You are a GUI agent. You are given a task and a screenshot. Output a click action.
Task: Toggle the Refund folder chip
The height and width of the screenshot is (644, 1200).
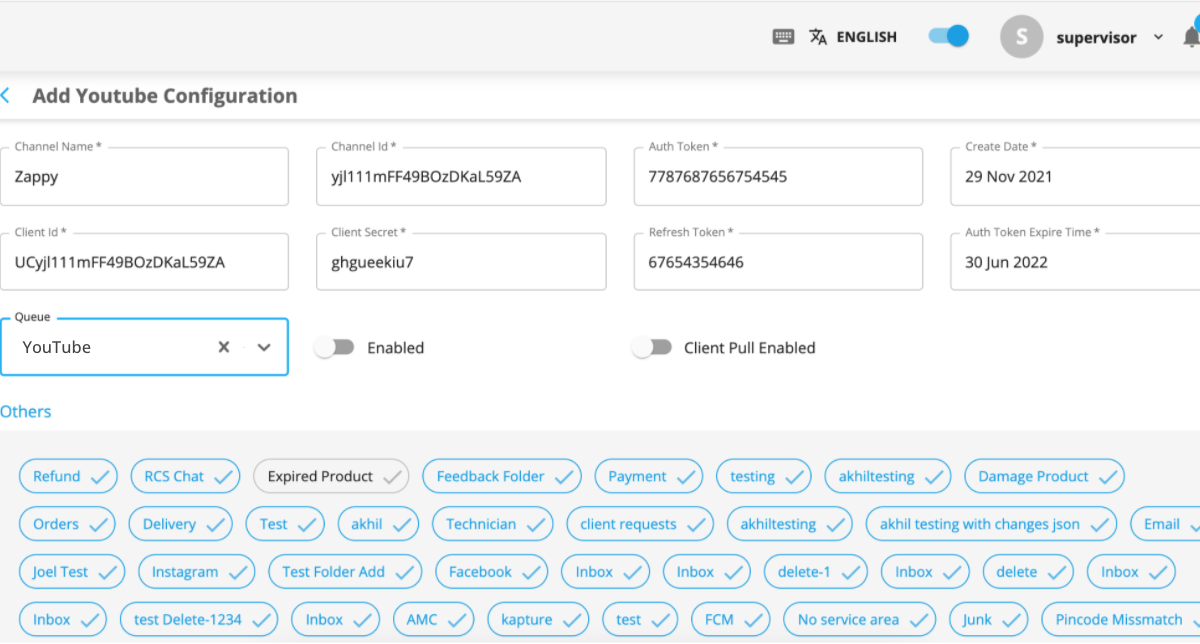click(x=68, y=476)
